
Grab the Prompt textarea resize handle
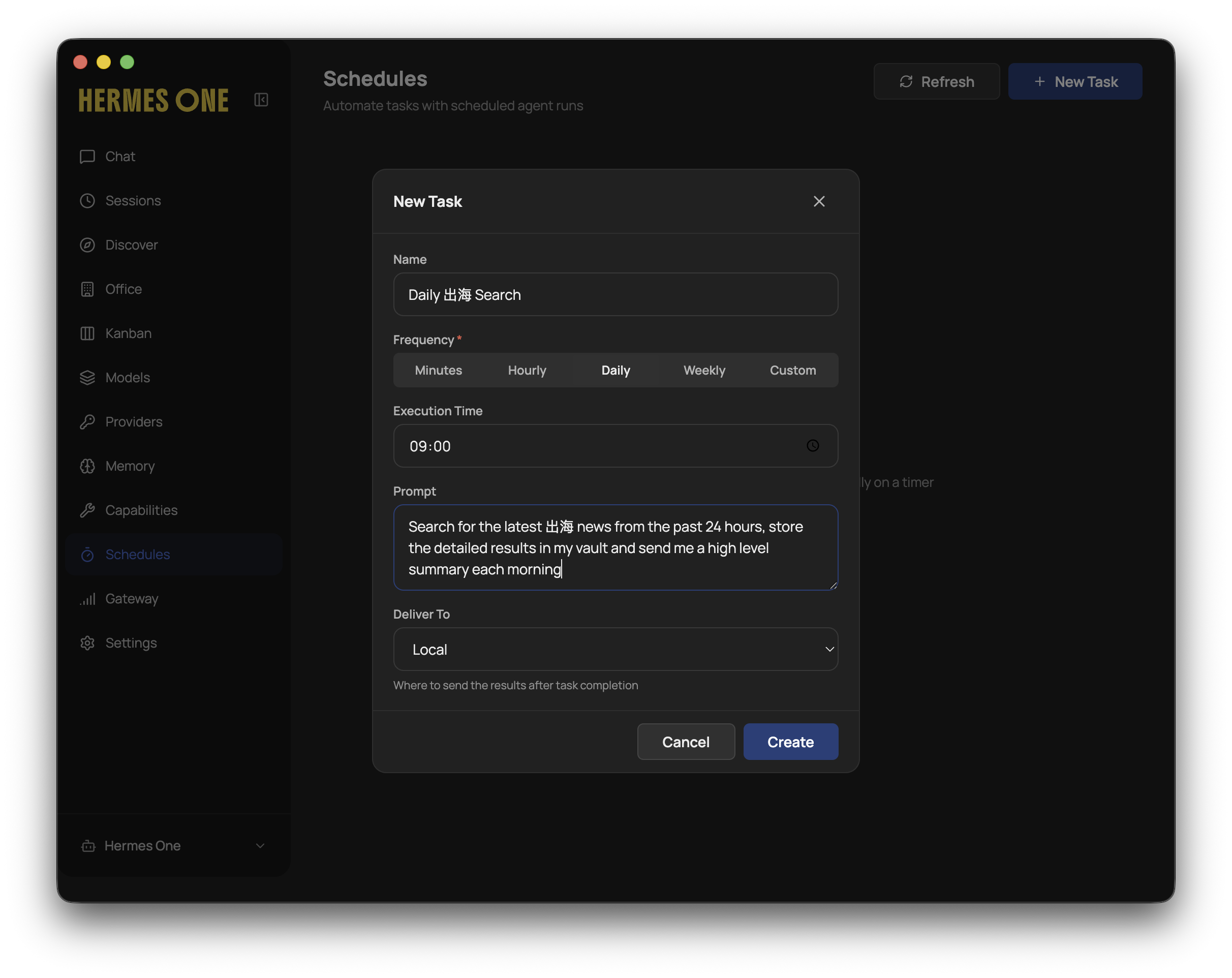[833, 585]
